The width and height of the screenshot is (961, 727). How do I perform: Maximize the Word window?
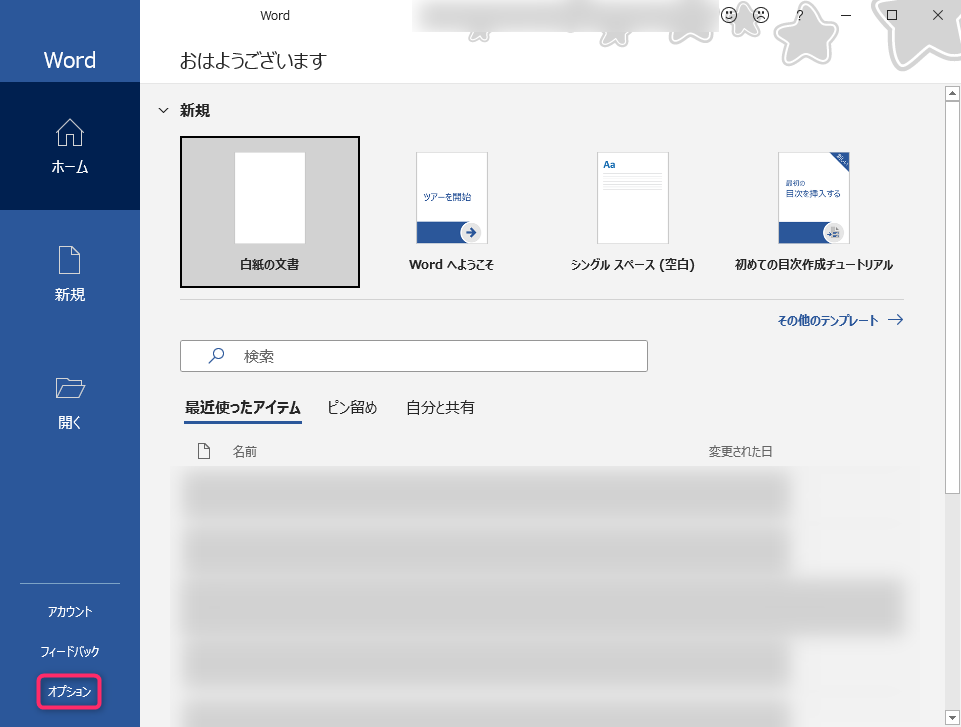tap(892, 15)
